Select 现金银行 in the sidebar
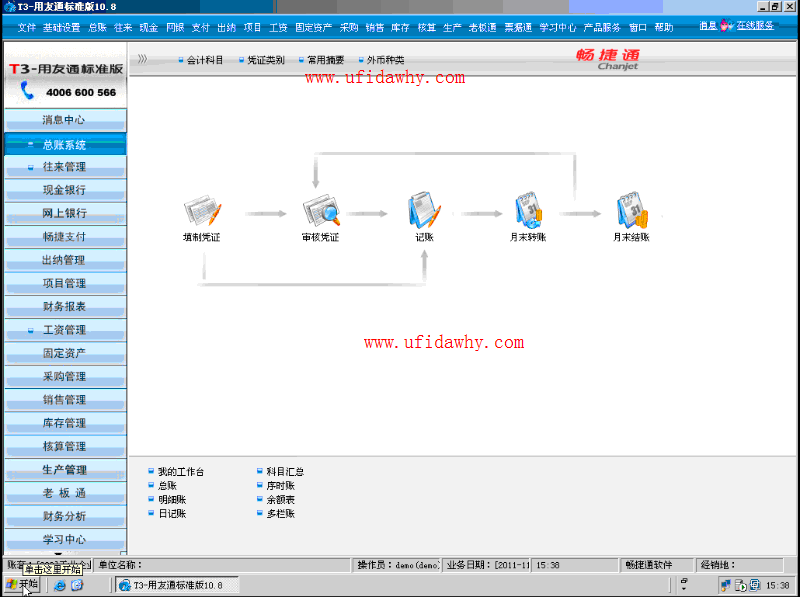Viewport: 800px width, 597px height. (x=65, y=190)
